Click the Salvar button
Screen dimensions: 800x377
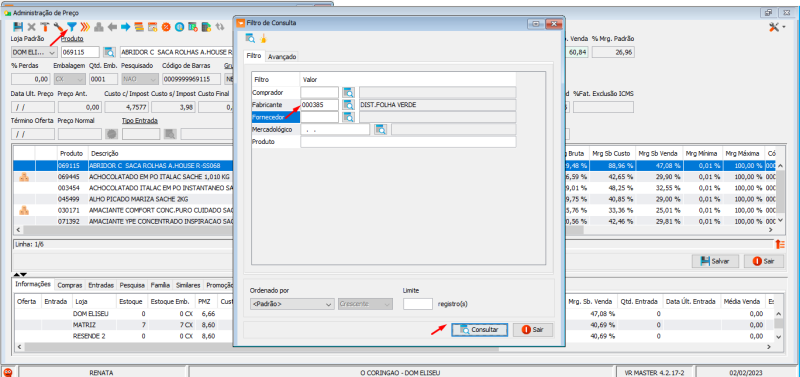(x=715, y=261)
